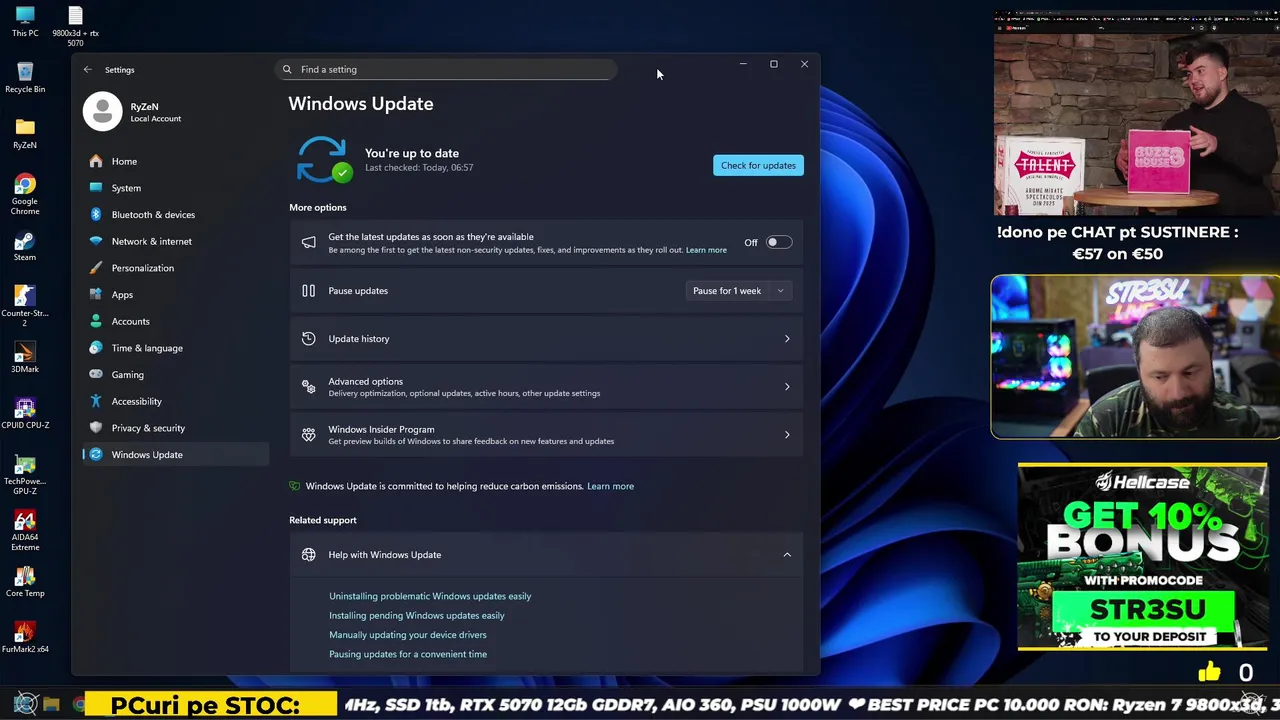Screen dimensions: 1280x720
Task: Click the Check for updates button
Action: click(x=758, y=165)
